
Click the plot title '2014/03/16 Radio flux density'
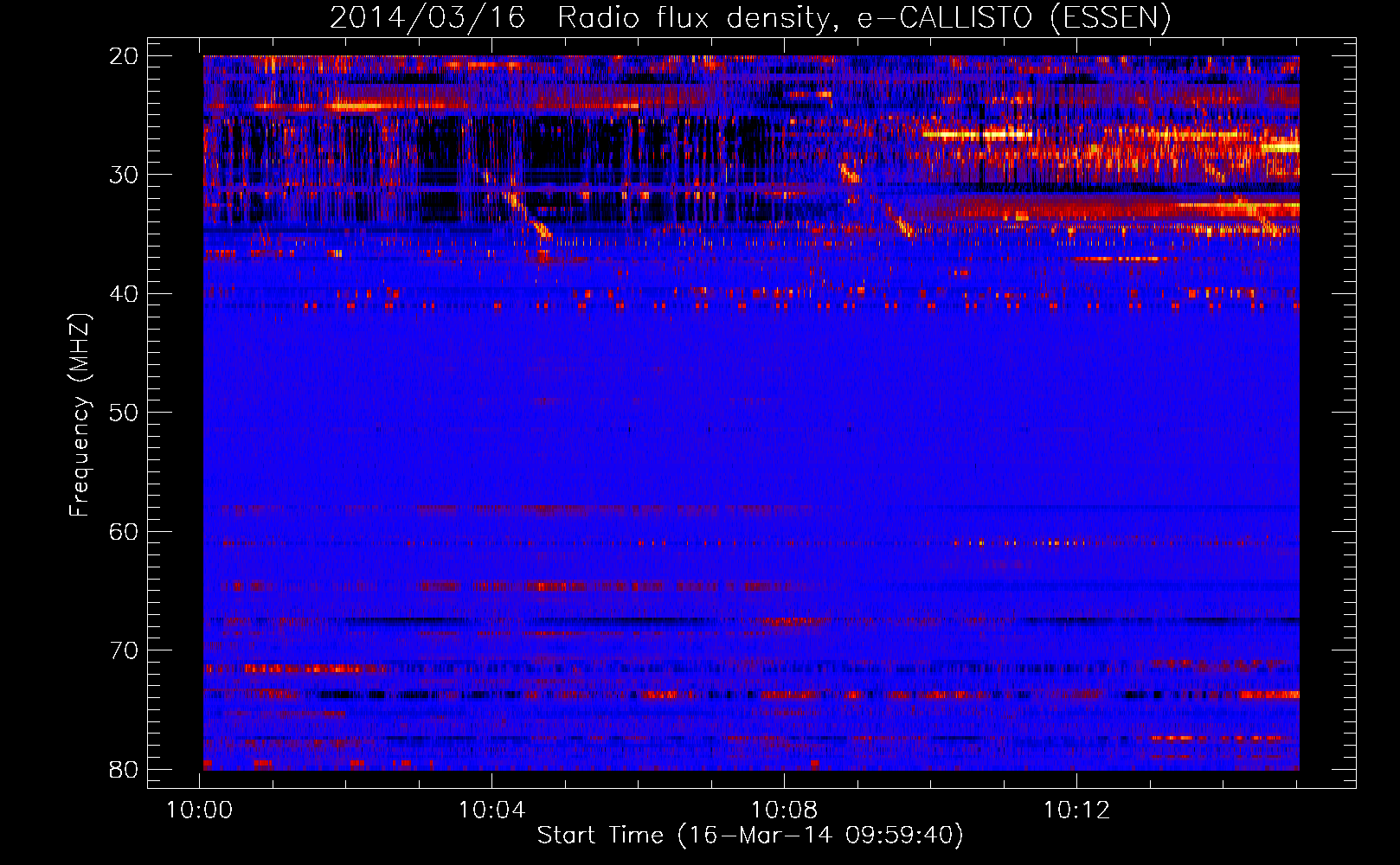[x=749, y=17]
